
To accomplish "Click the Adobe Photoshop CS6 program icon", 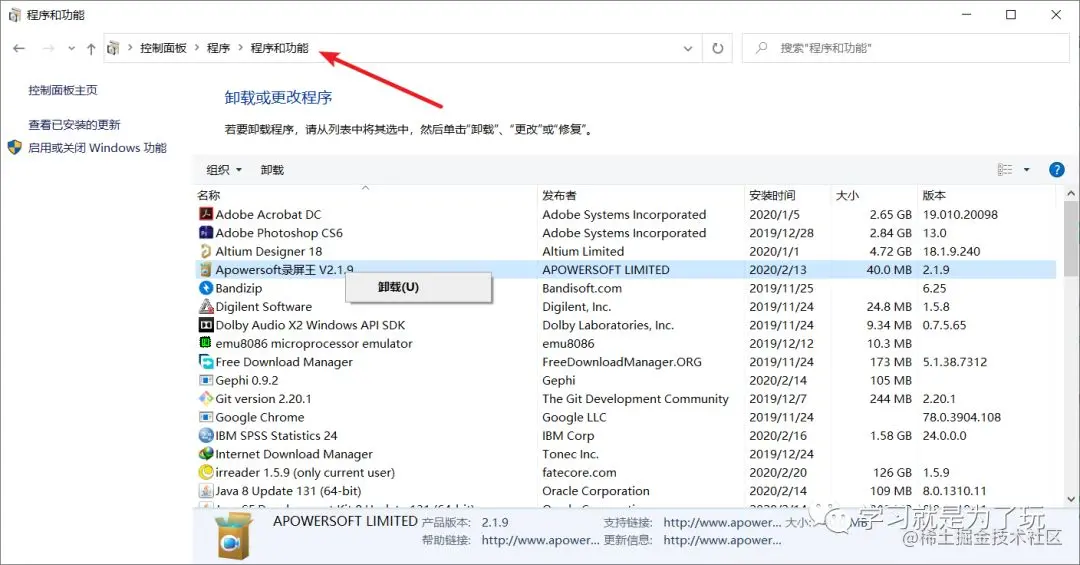I will pyautogui.click(x=205, y=233).
